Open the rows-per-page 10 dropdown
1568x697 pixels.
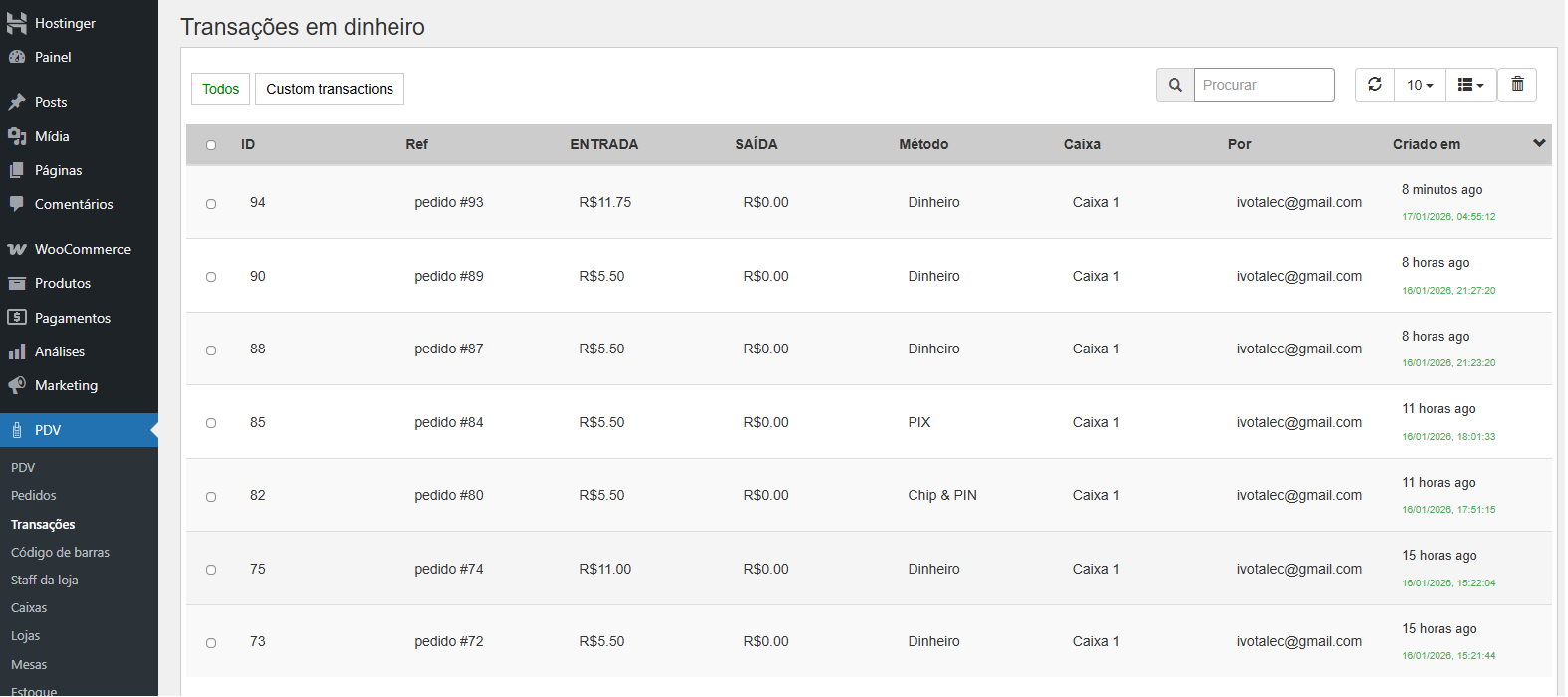pos(1420,85)
